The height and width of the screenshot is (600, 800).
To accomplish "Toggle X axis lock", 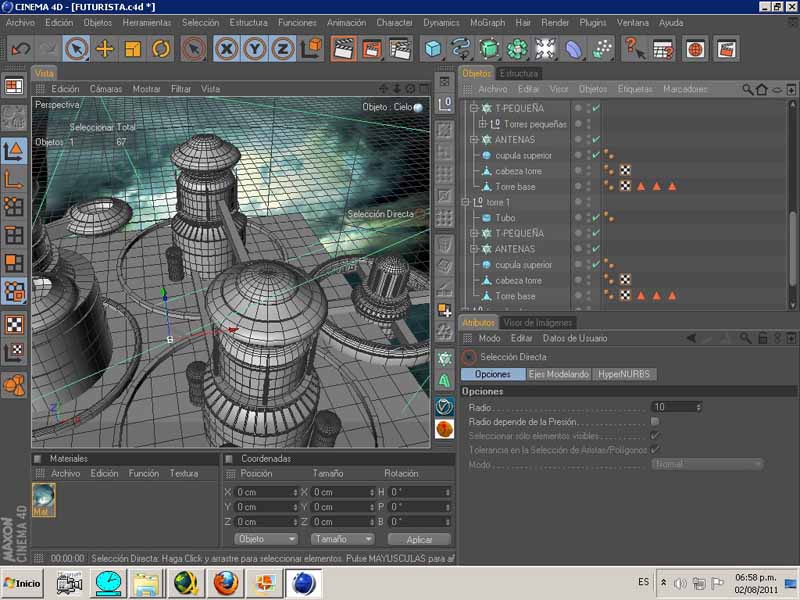I will click(x=227, y=49).
